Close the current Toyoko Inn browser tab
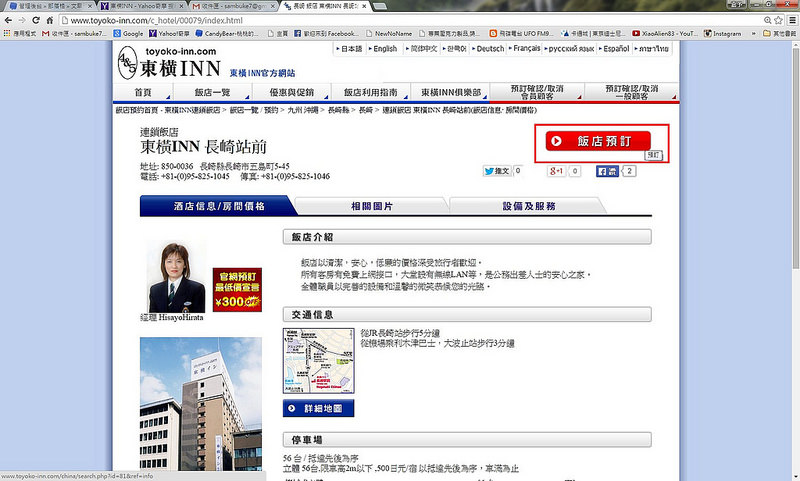This screenshot has width=800, height=481. click(x=364, y=6)
